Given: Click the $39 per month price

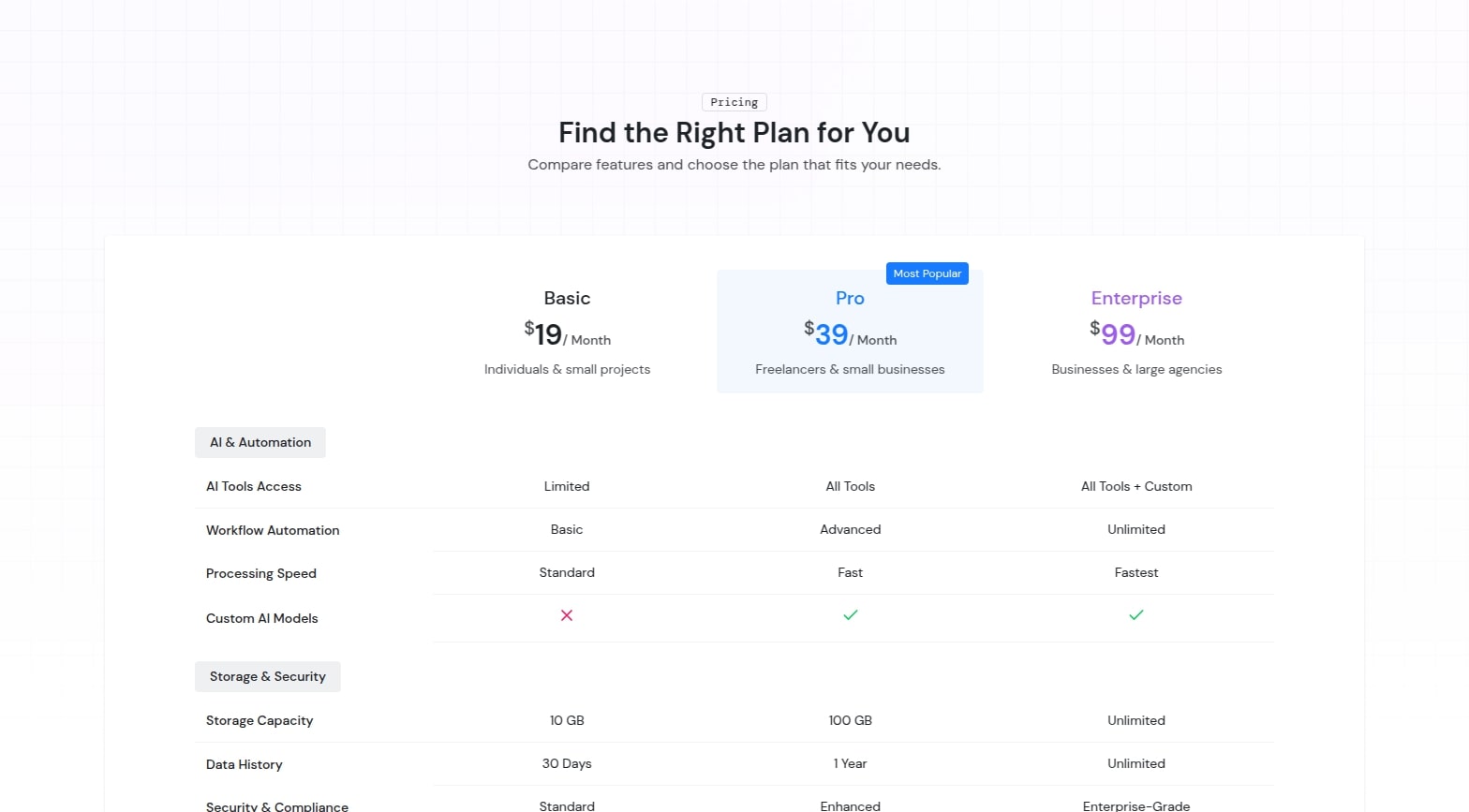Looking at the screenshot, I should click(x=850, y=334).
